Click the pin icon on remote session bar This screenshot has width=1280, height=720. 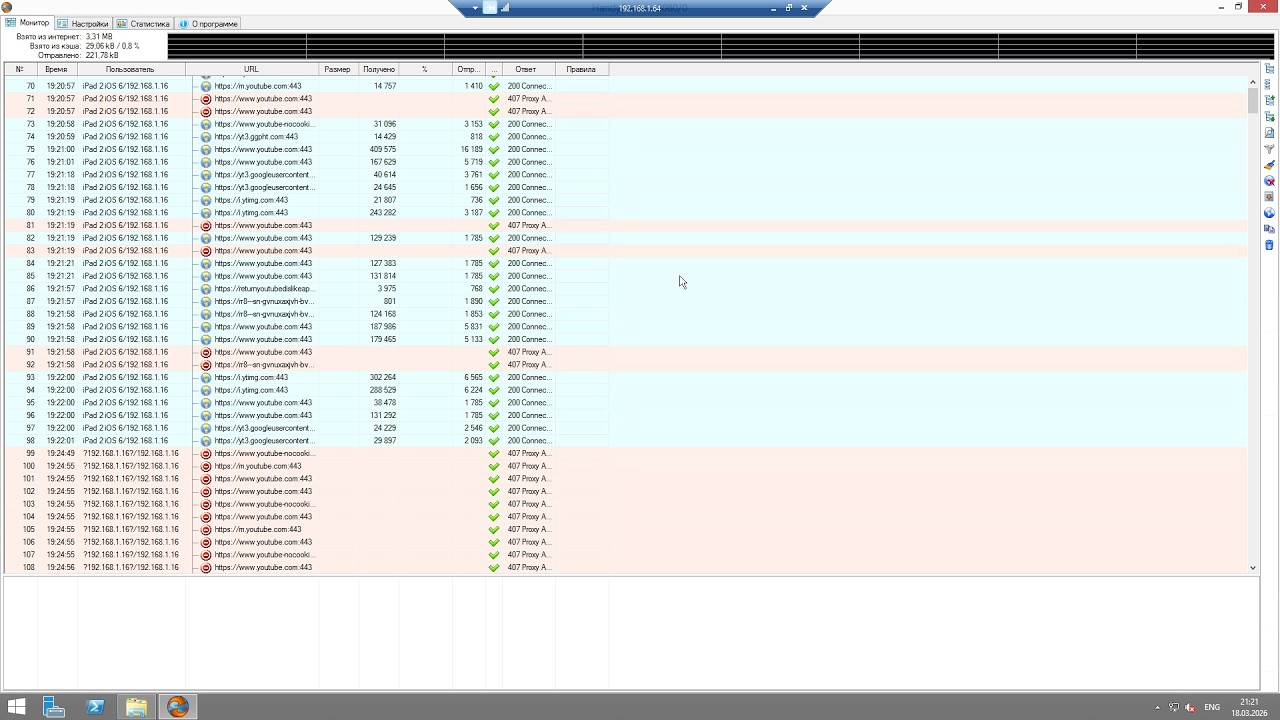click(x=490, y=8)
